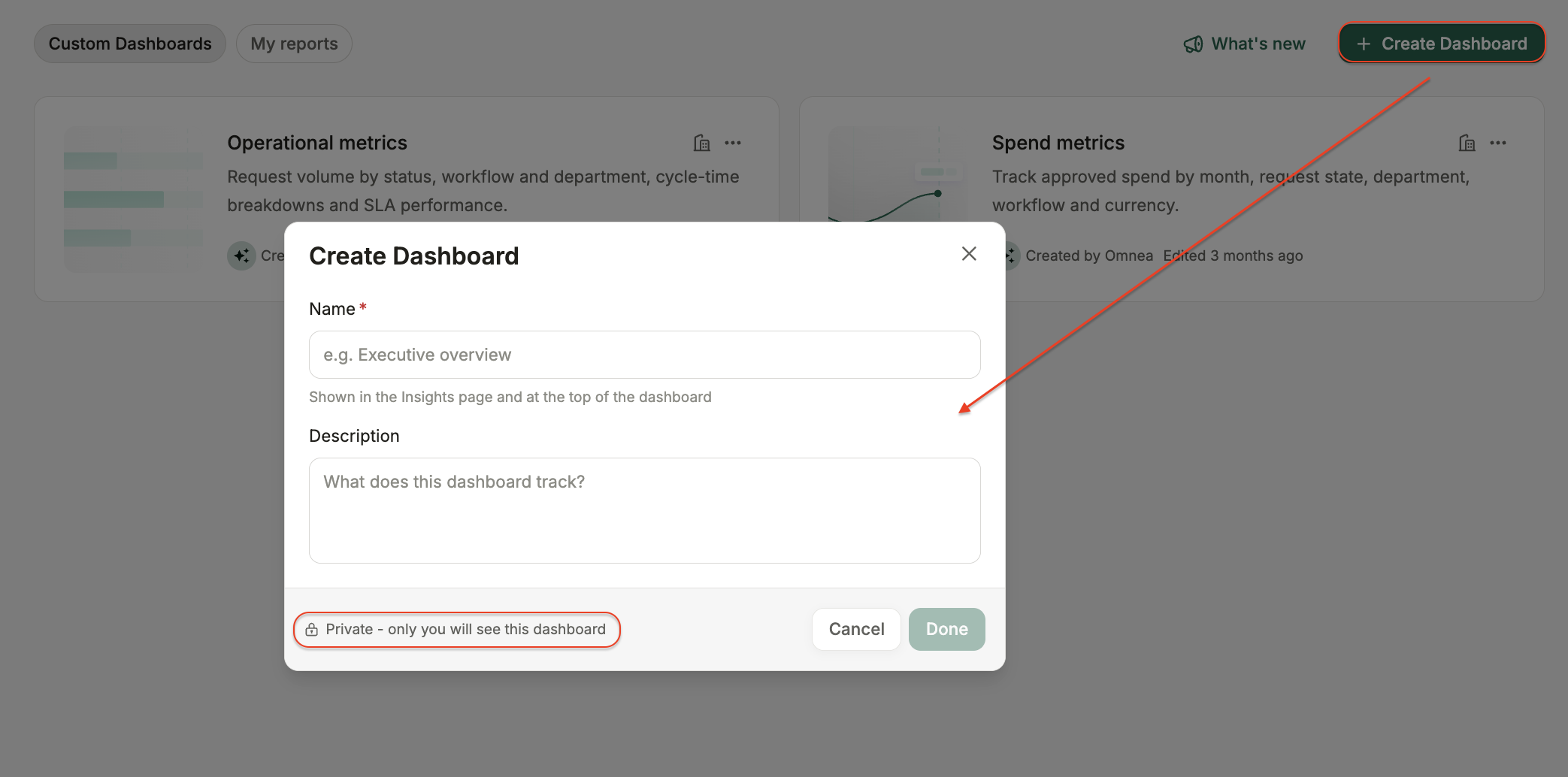Click the organization icon on Spend metrics
Screen dimensions: 1568x777
click(1467, 143)
